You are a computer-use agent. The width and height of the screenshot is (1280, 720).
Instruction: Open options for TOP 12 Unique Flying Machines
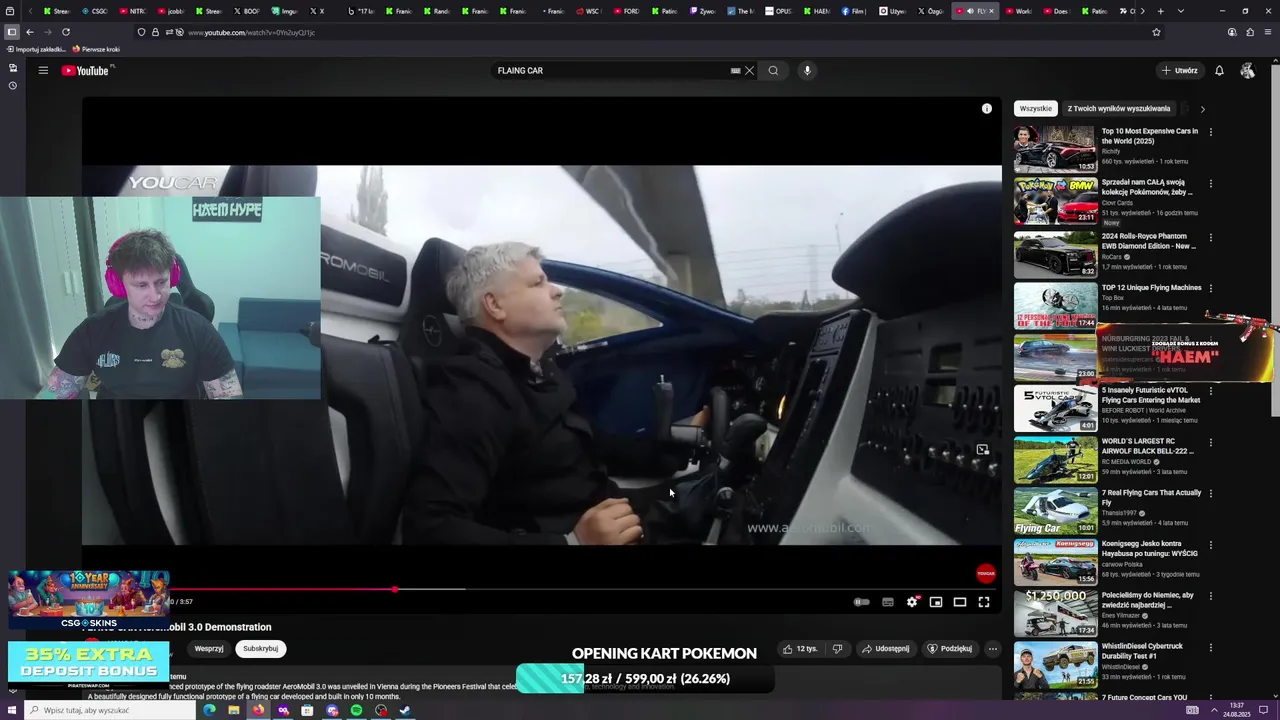pyautogui.click(x=1211, y=289)
